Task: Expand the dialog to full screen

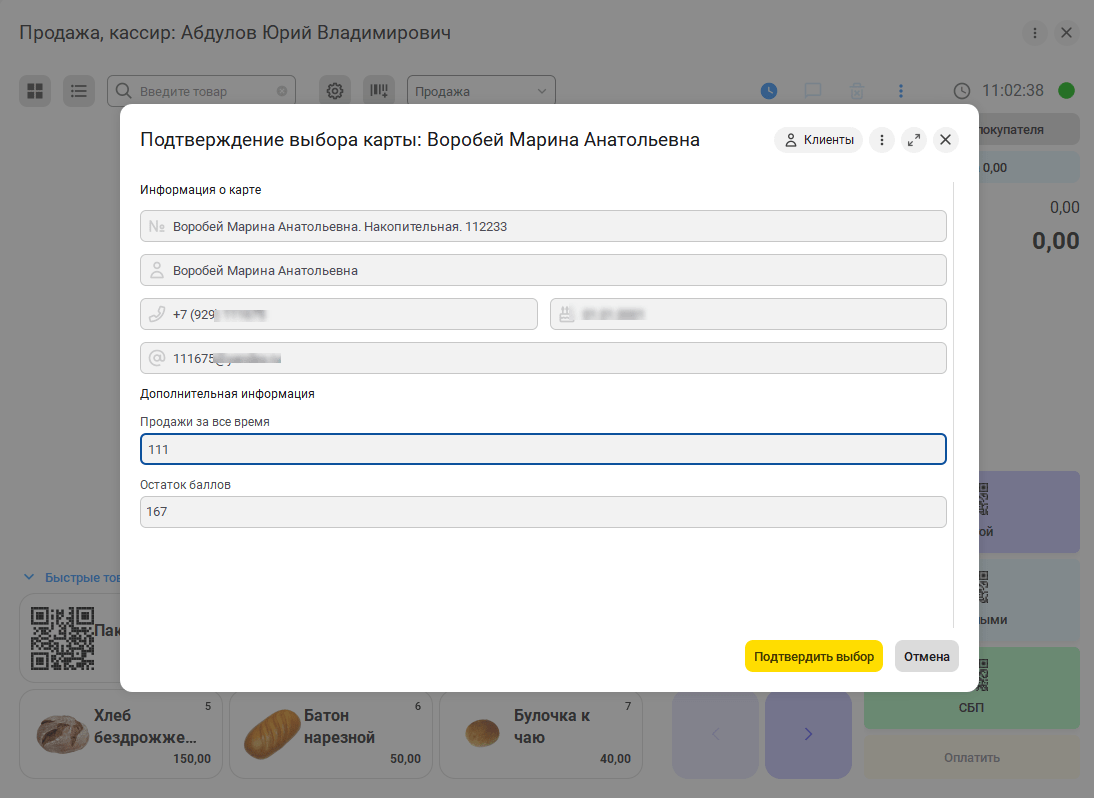Action: [x=913, y=140]
